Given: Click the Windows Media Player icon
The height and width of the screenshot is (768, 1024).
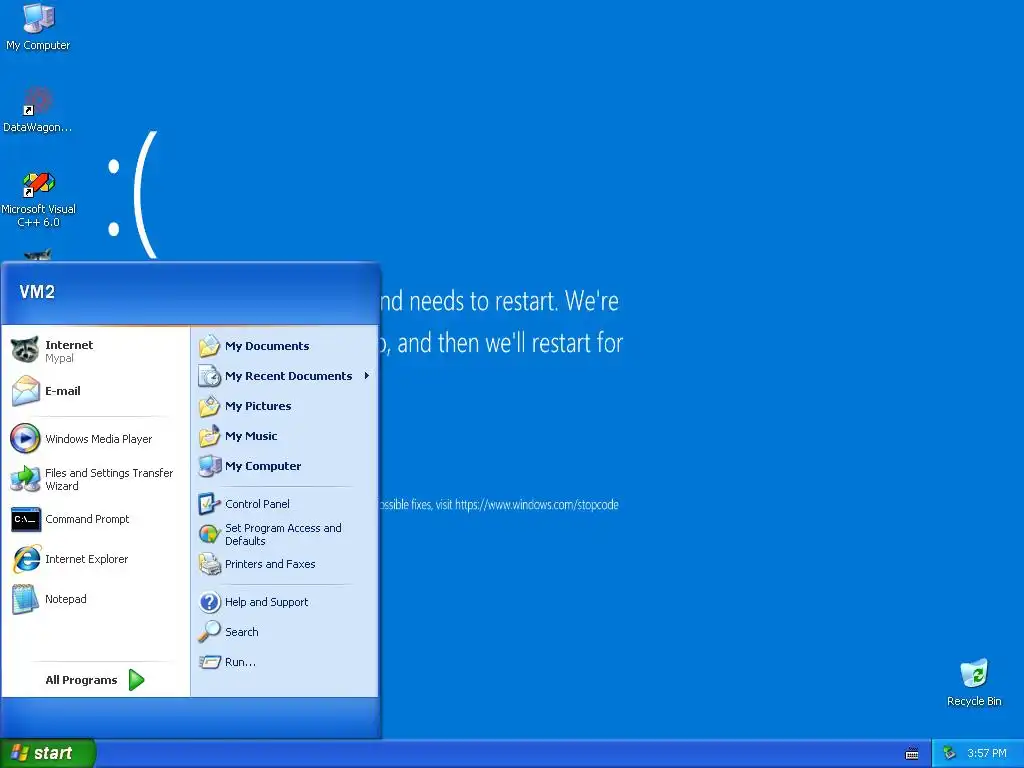Looking at the screenshot, I should pyautogui.click(x=25, y=438).
